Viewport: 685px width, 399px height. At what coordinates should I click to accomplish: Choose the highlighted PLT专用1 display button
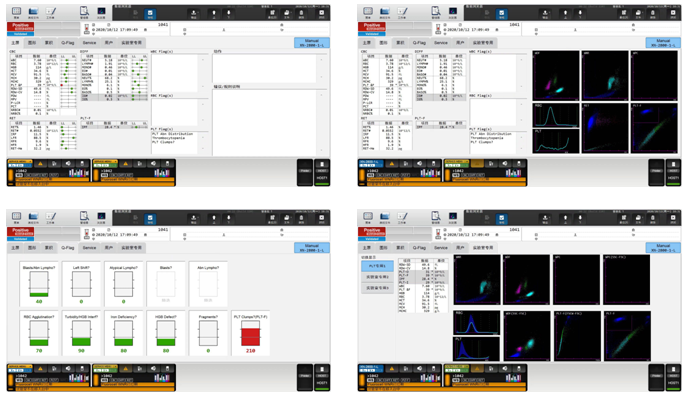click(377, 266)
